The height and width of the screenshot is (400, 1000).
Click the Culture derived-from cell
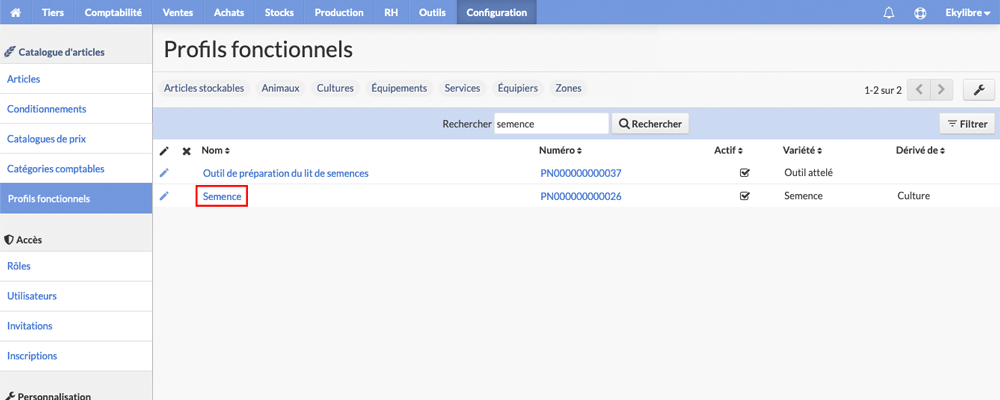pos(913,196)
